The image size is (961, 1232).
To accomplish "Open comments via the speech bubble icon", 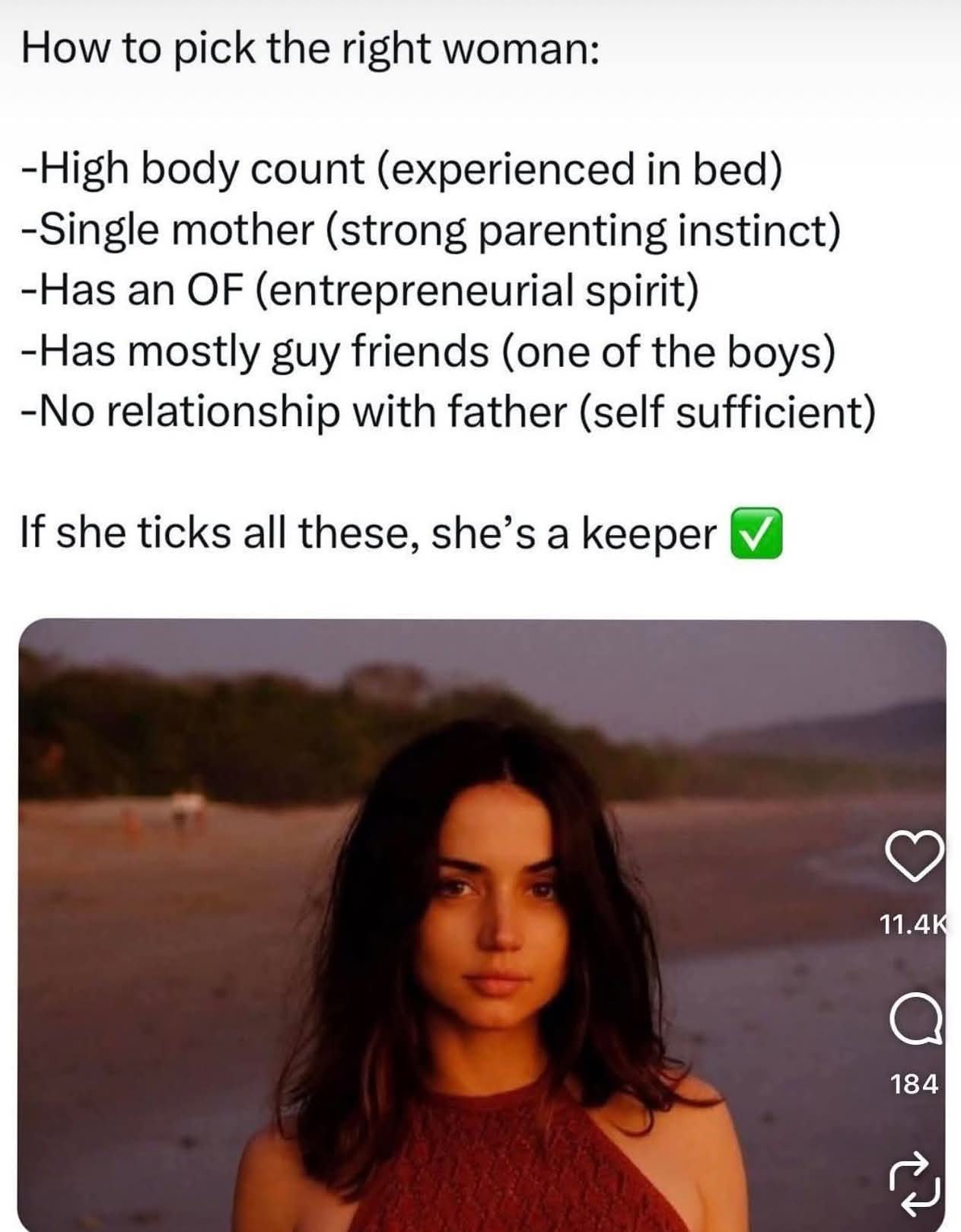I will 917,1020.
